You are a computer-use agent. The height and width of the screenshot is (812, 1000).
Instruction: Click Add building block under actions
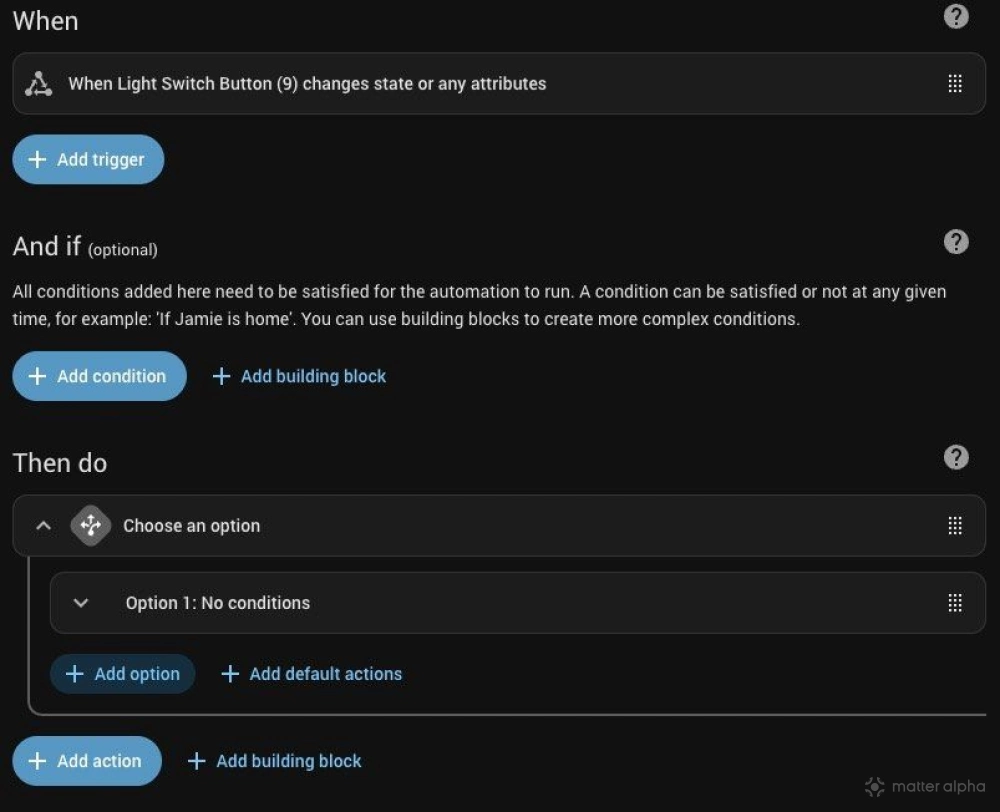coord(275,761)
